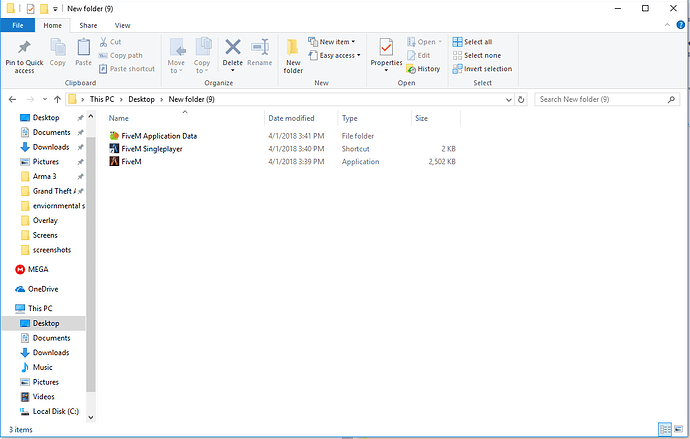Open the Arma 3 folder in sidebar

[x=44, y=176]
